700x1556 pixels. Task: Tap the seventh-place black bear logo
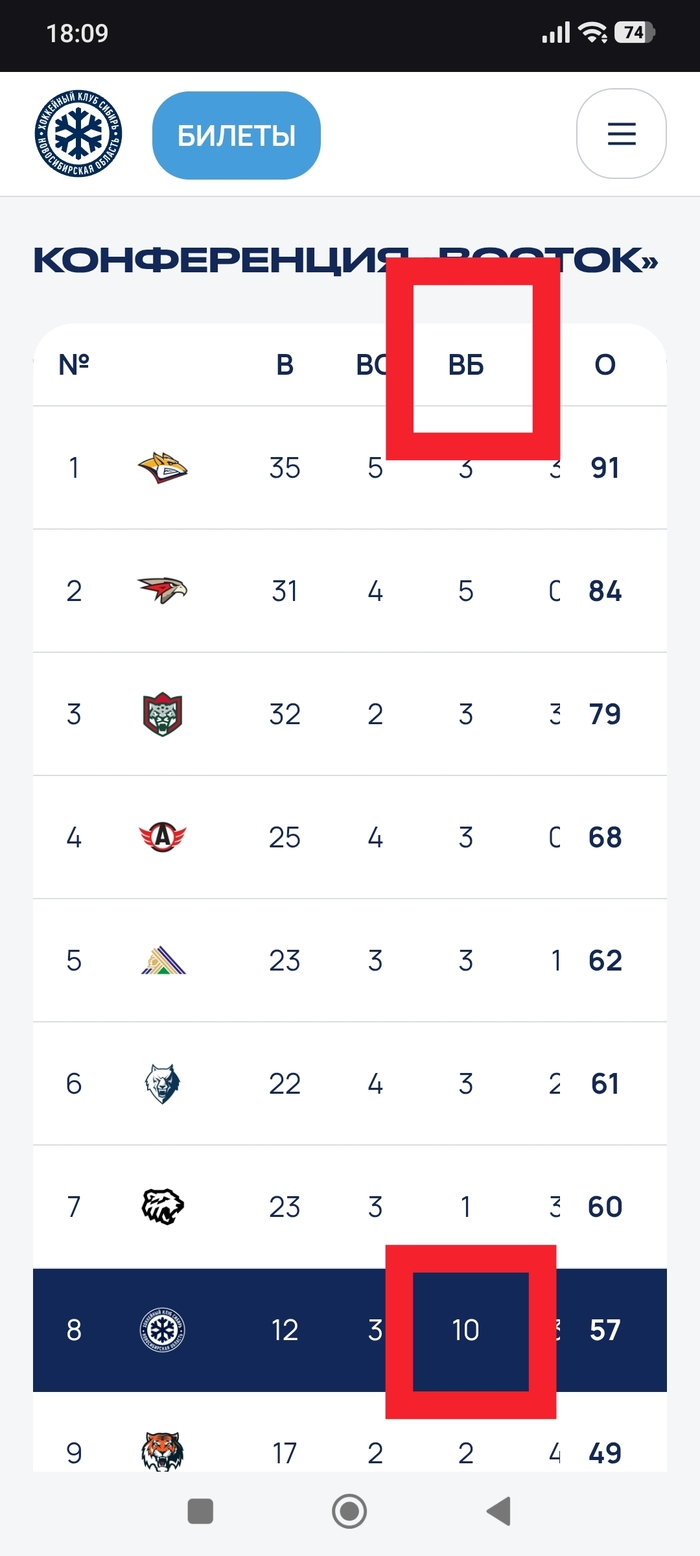tap(163, 1207)
